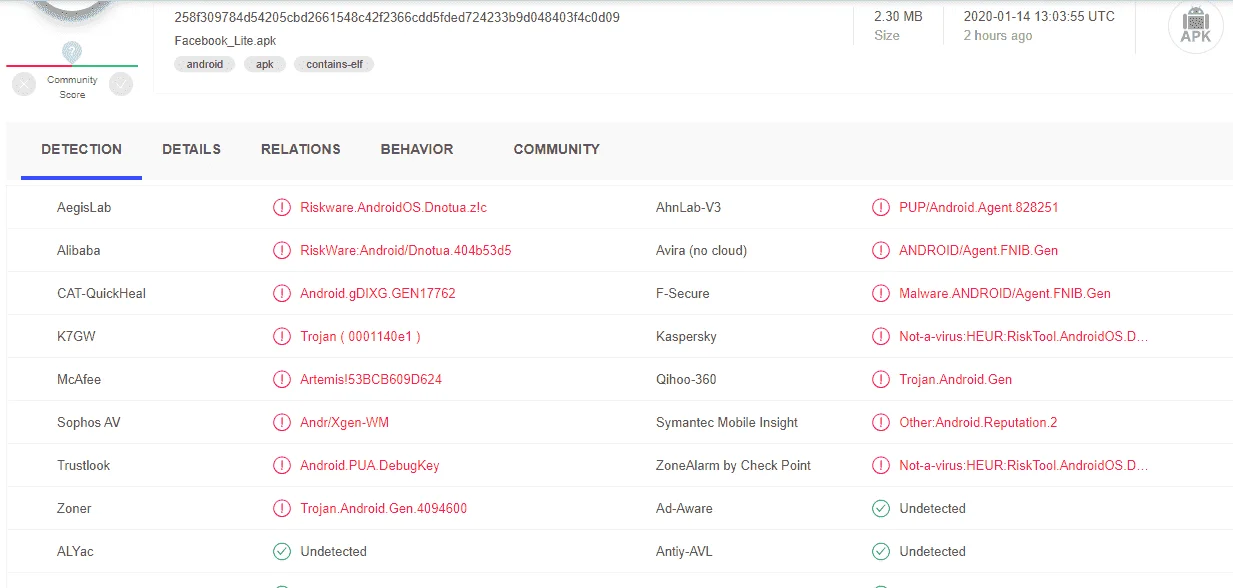The height and width of the screenshot is (588, 1233).
Task: Click the community score upvote check icon
Action: click(121, 85)
